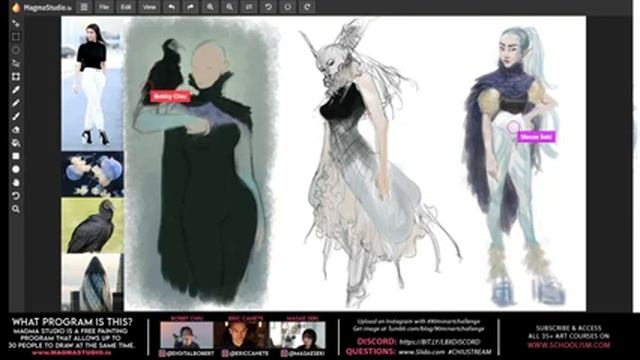
Task: Click the MagmaStudio logo
Action: 41,7
